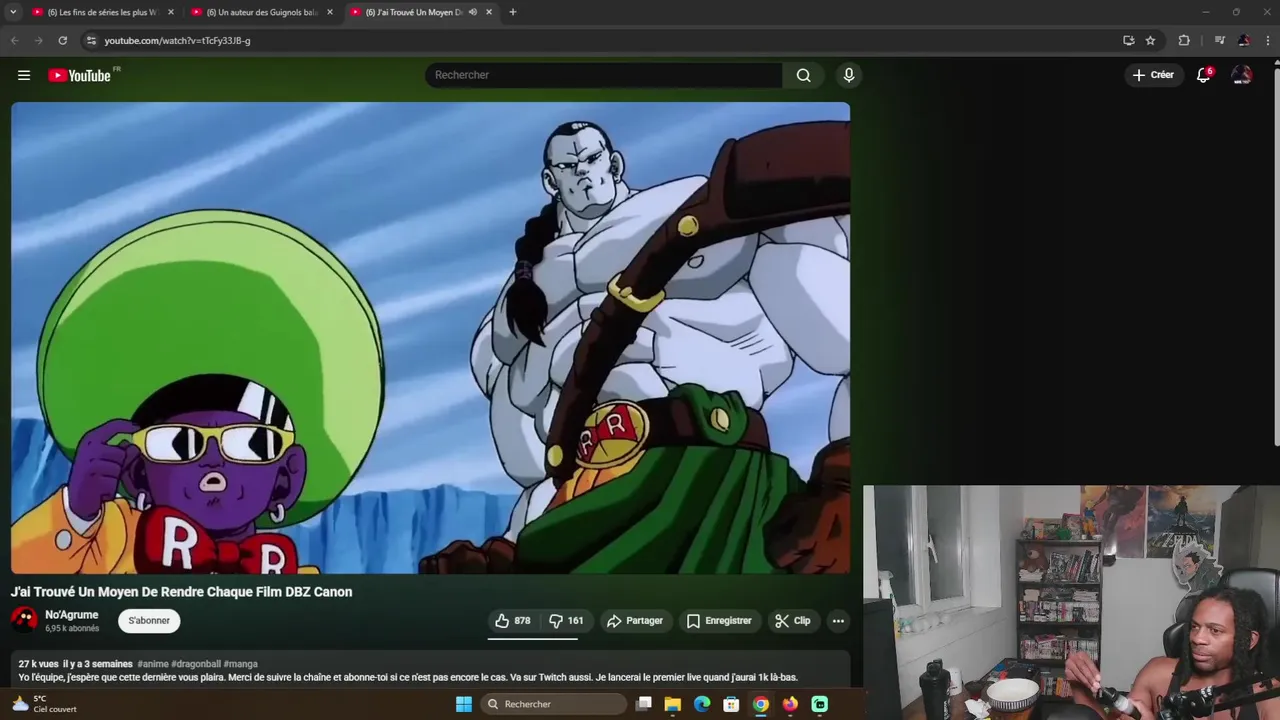The image size is (1280, 720).
Task: Open Chrome three-dot menu
Action: [1268, 40]
